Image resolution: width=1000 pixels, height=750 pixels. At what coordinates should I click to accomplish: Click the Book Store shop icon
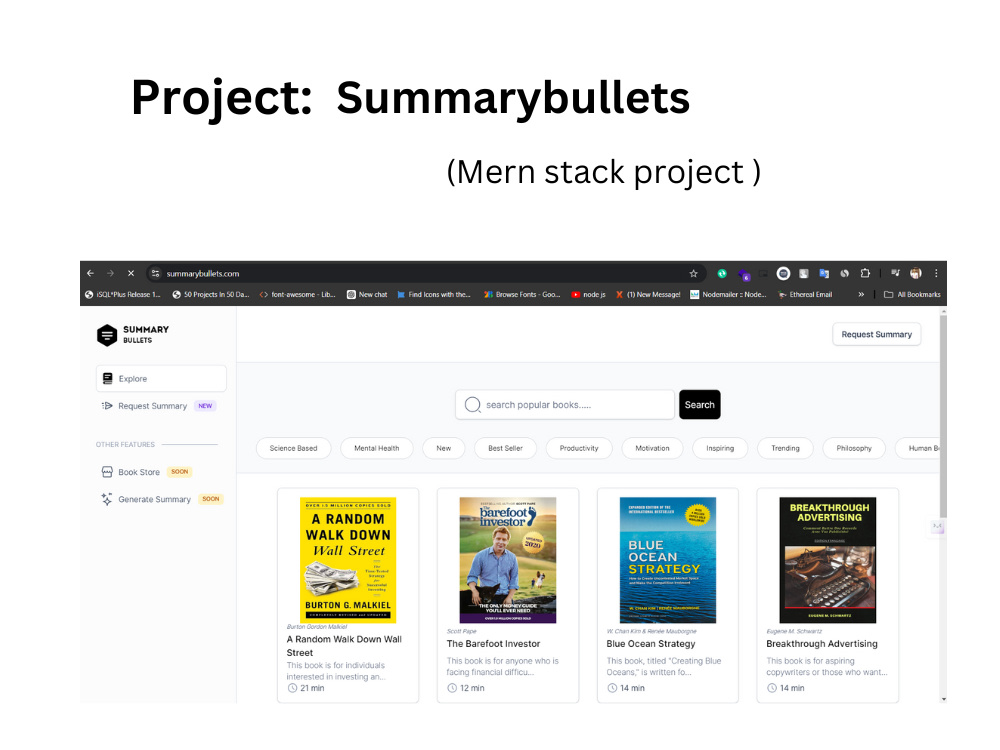107,472
